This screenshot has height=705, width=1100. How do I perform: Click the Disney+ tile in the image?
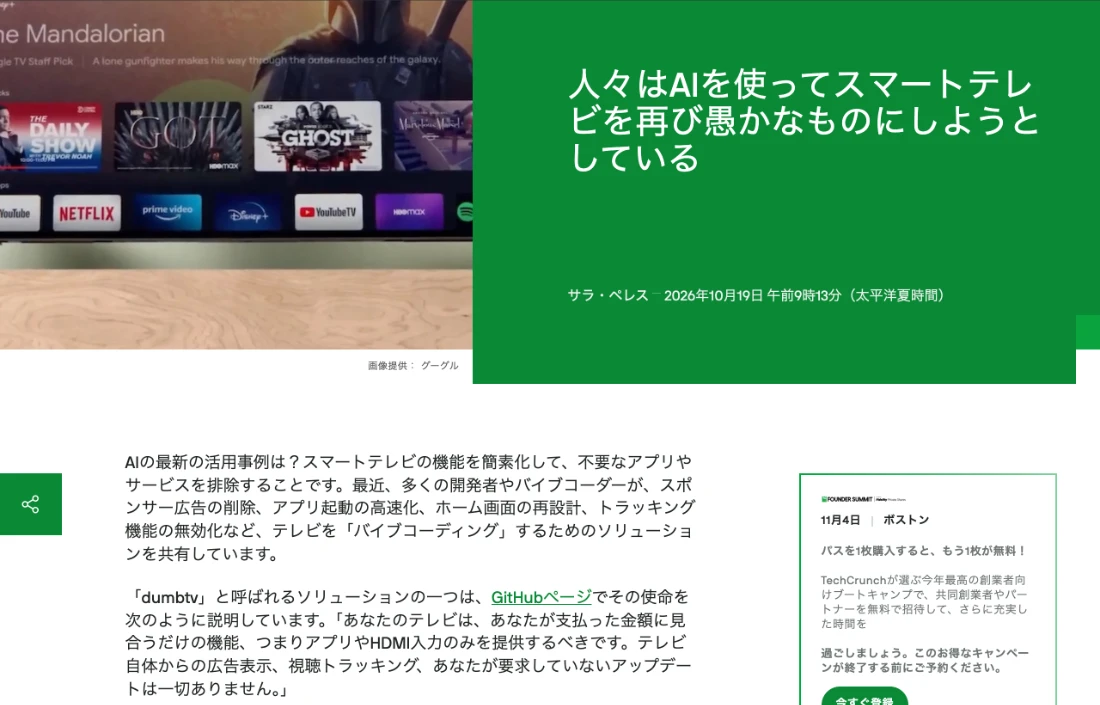coord(248,214)
